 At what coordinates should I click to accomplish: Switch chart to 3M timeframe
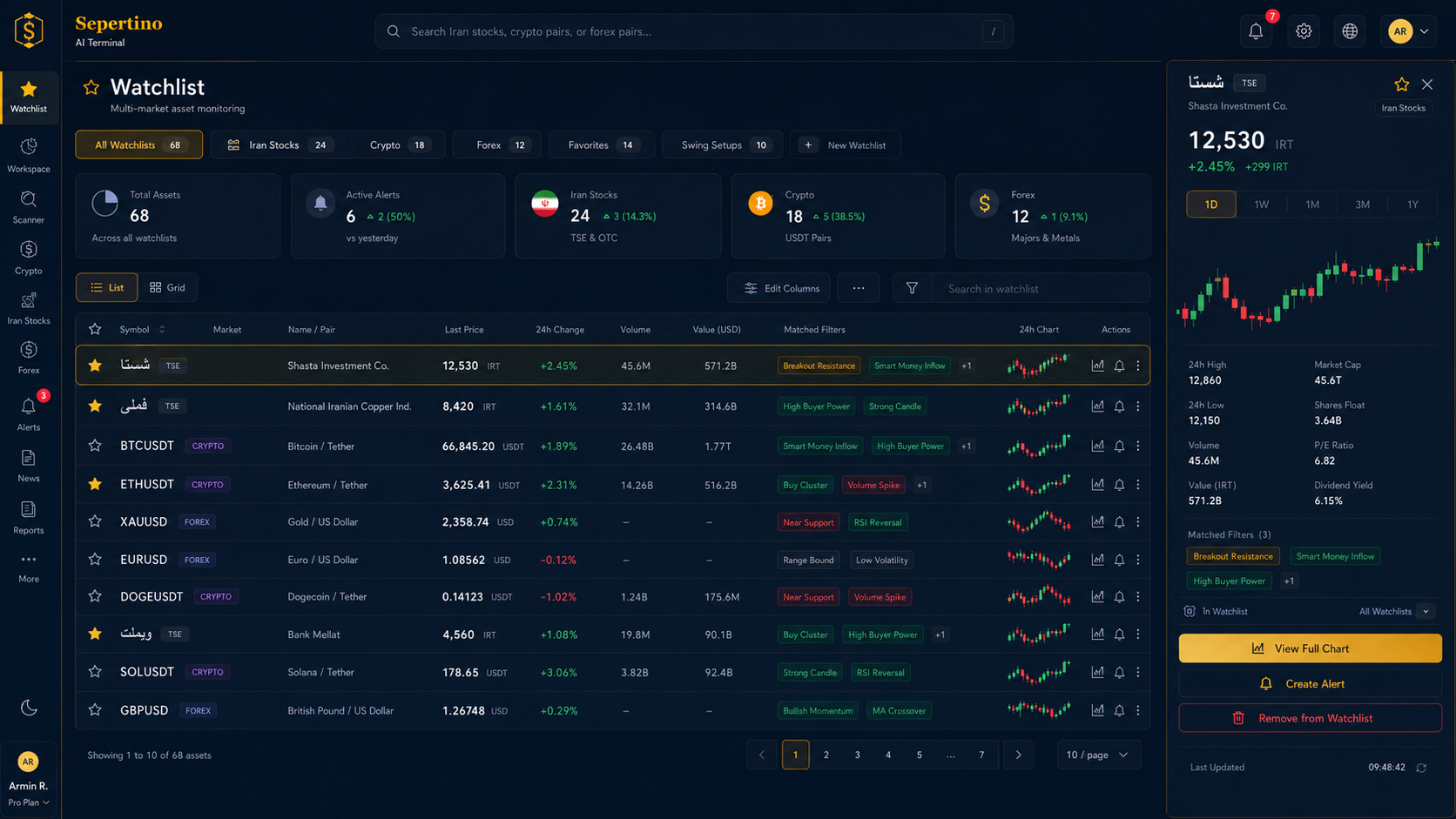(x=1362, y=205)
